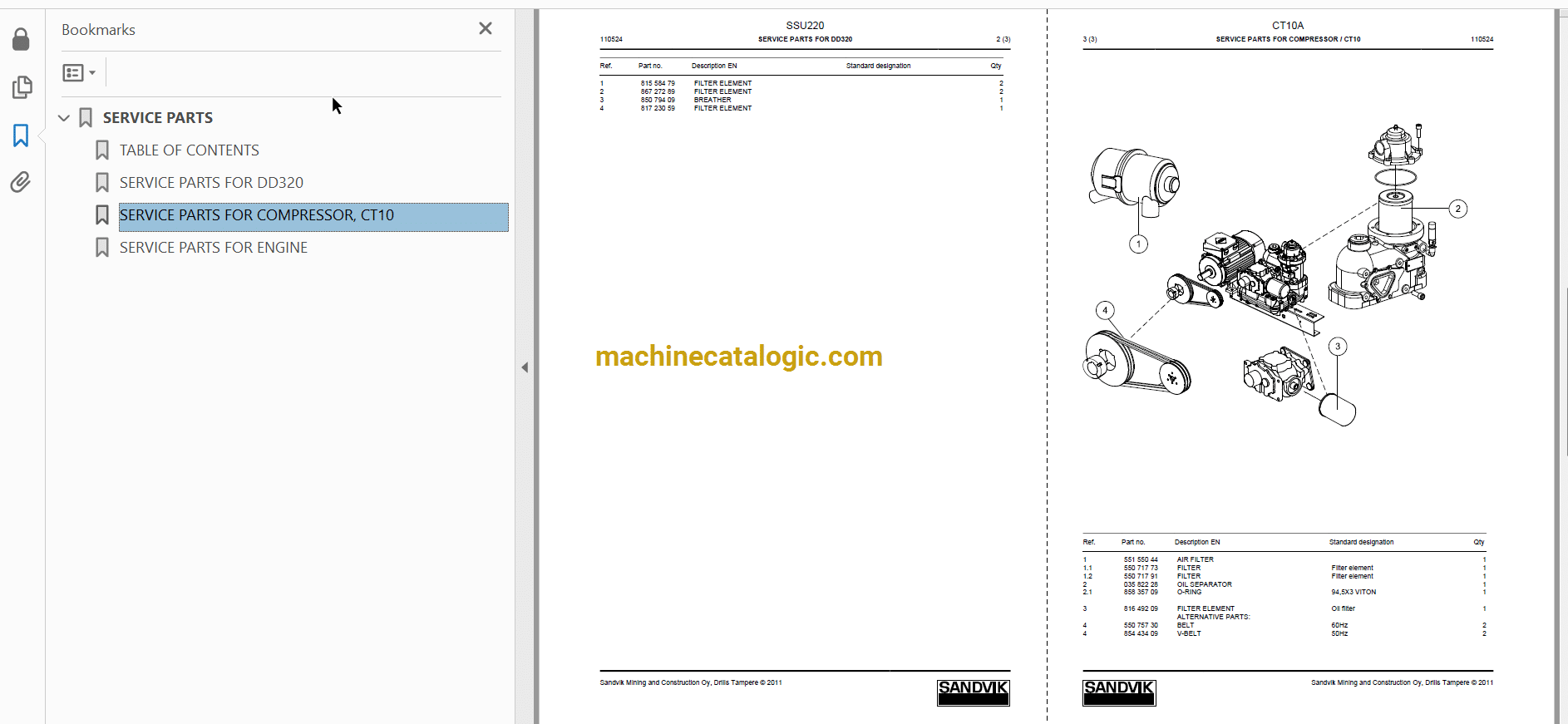Viewport: 1568px width, 724px height.
Task: Click the 60Hz belt designation
Action: (x=1339, y=625)
